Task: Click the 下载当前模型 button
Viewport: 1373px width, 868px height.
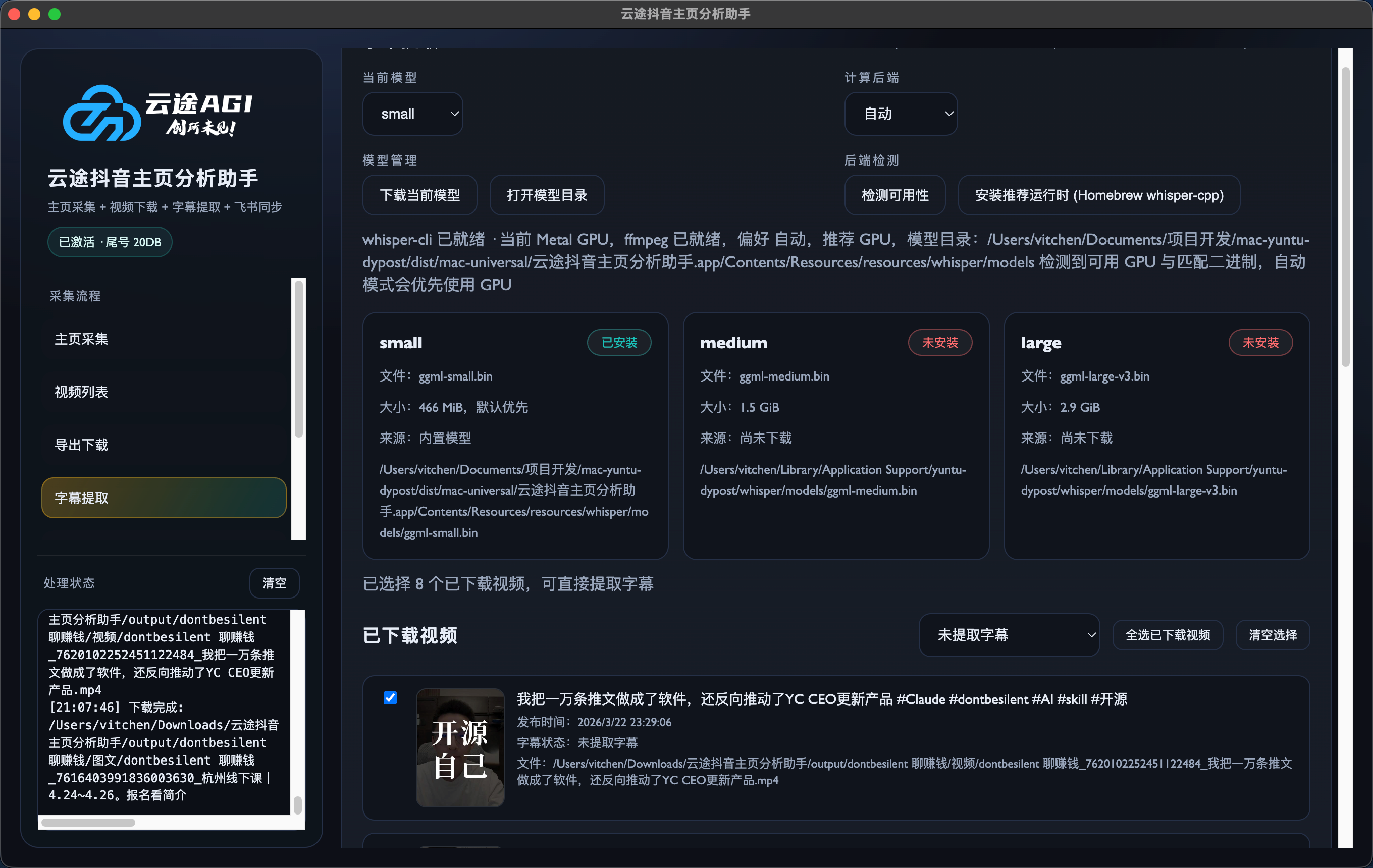Action: click(x=419, y=194)
